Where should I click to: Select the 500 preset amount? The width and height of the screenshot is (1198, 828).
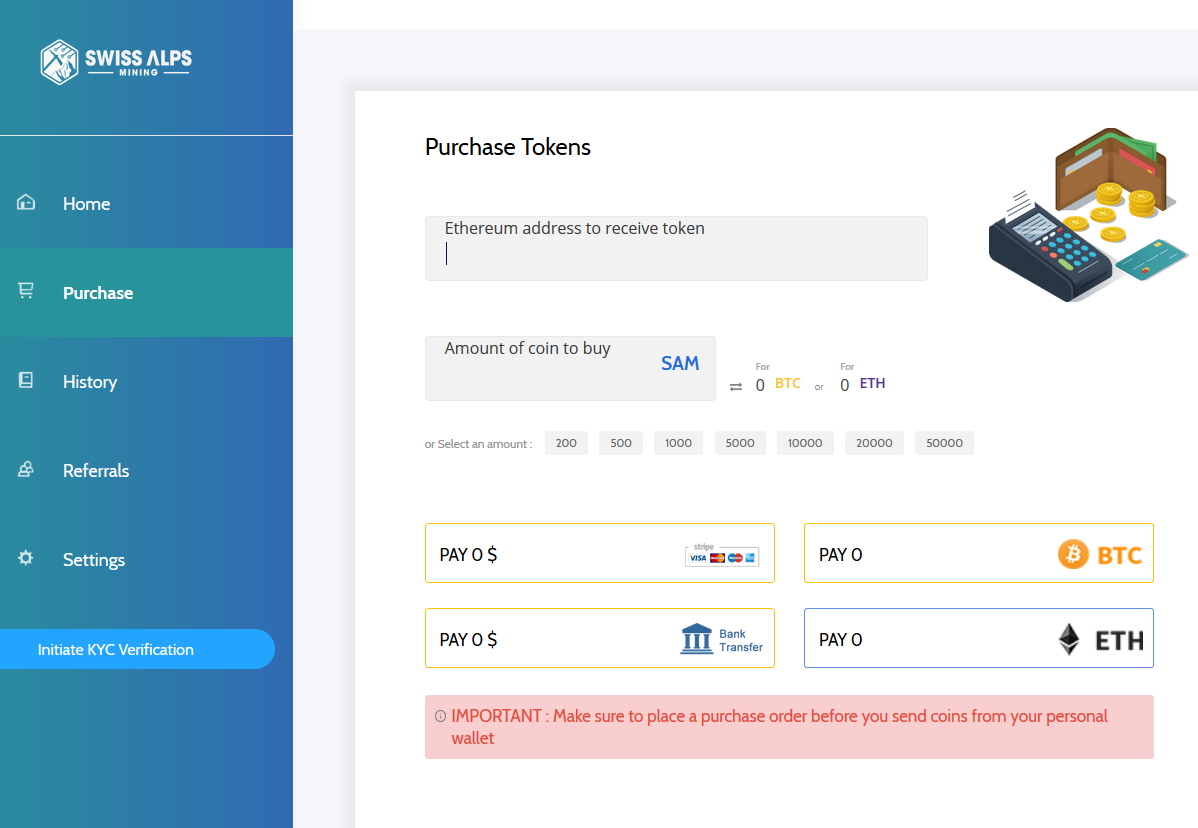point(621,443)
